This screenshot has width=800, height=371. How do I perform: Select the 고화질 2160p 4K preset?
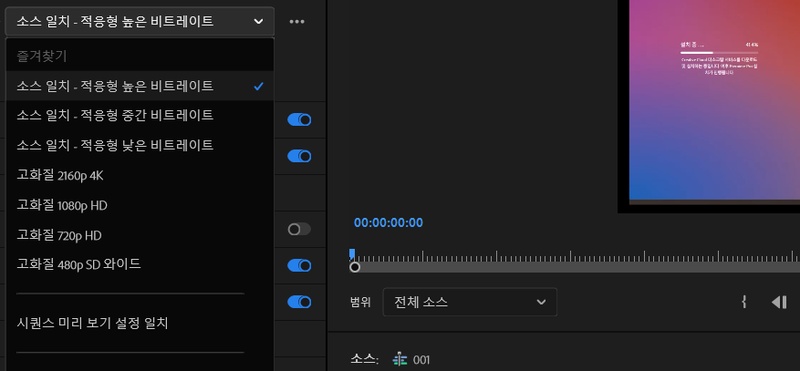click(x=140, y=176)
